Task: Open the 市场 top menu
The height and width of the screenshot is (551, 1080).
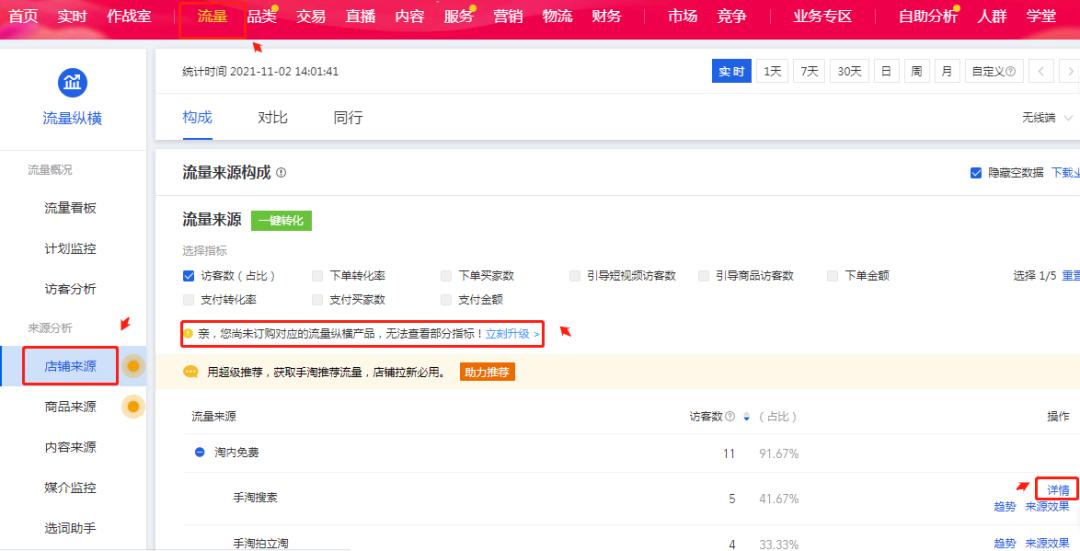Action: [683, 17]
